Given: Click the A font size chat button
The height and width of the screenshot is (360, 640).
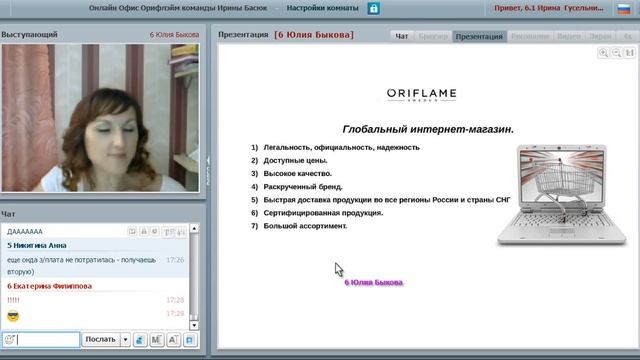Looking at the screenshot, I should click(x=173, y=340).
